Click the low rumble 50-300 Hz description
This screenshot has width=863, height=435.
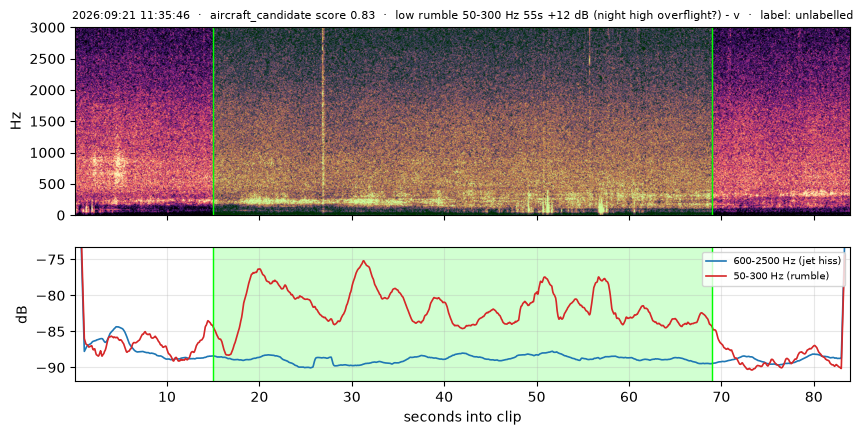pyautogui.click(x=567, y=15)
